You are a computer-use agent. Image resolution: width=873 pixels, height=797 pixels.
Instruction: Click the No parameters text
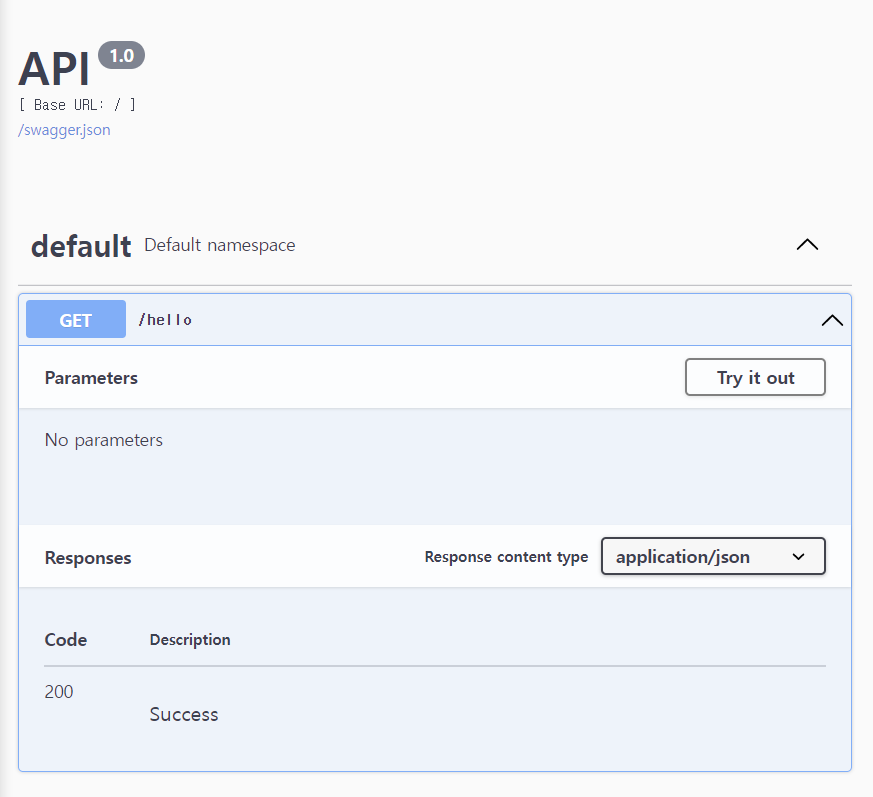coord(104,440)
